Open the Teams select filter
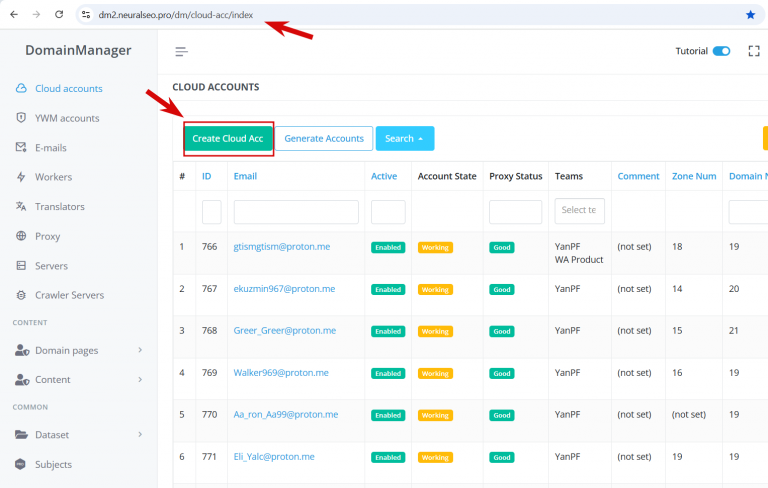This screenshot has width=768, height=488. pyautogui.click(x=579, y=211)
